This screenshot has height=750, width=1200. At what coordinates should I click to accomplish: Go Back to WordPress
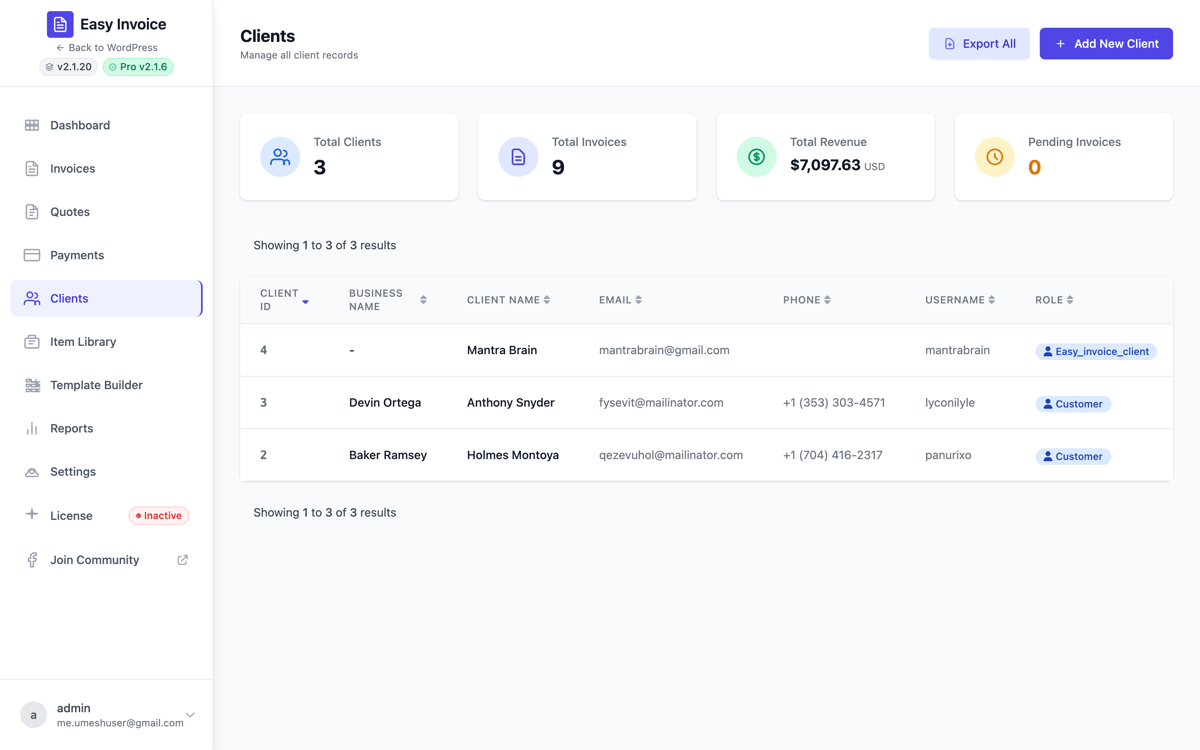click(107, 47)
